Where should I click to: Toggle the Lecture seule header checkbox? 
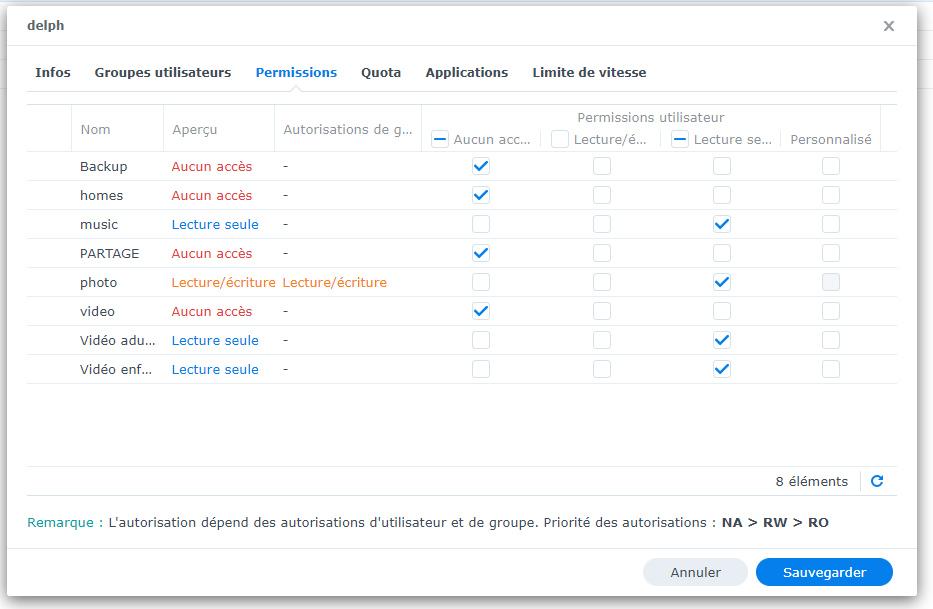point(680,139)
